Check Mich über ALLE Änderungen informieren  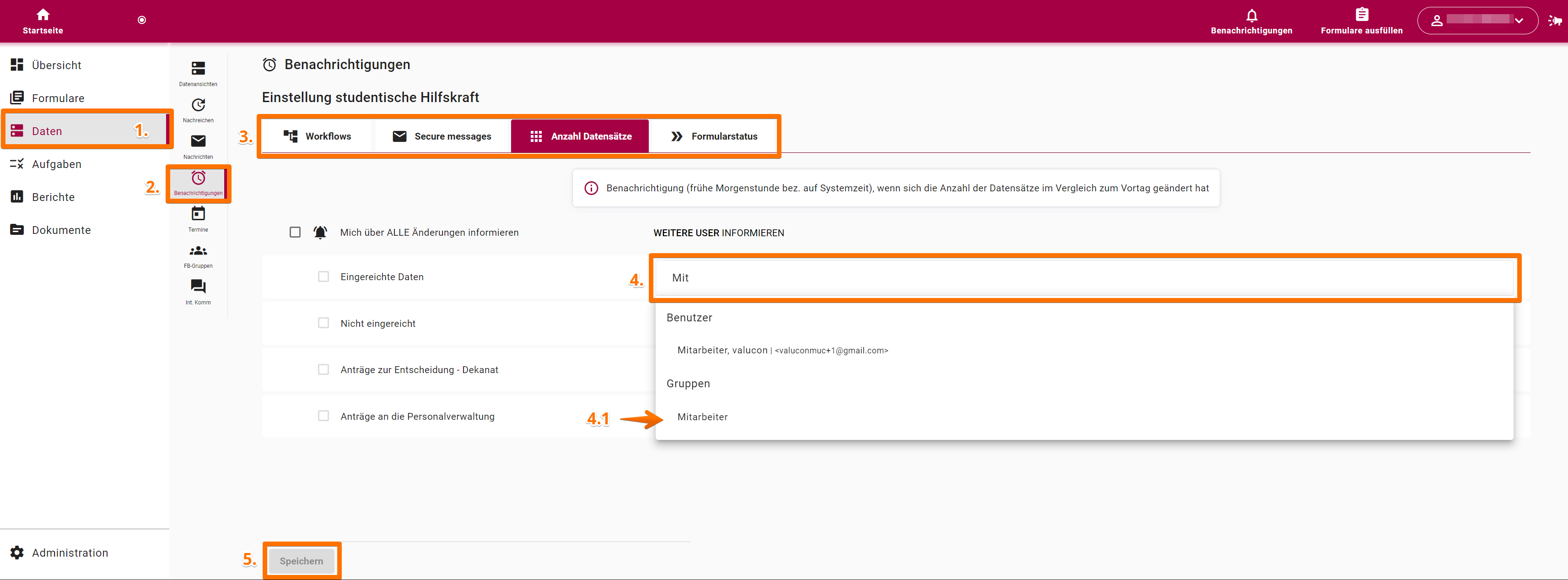click(x=295, y=232)
